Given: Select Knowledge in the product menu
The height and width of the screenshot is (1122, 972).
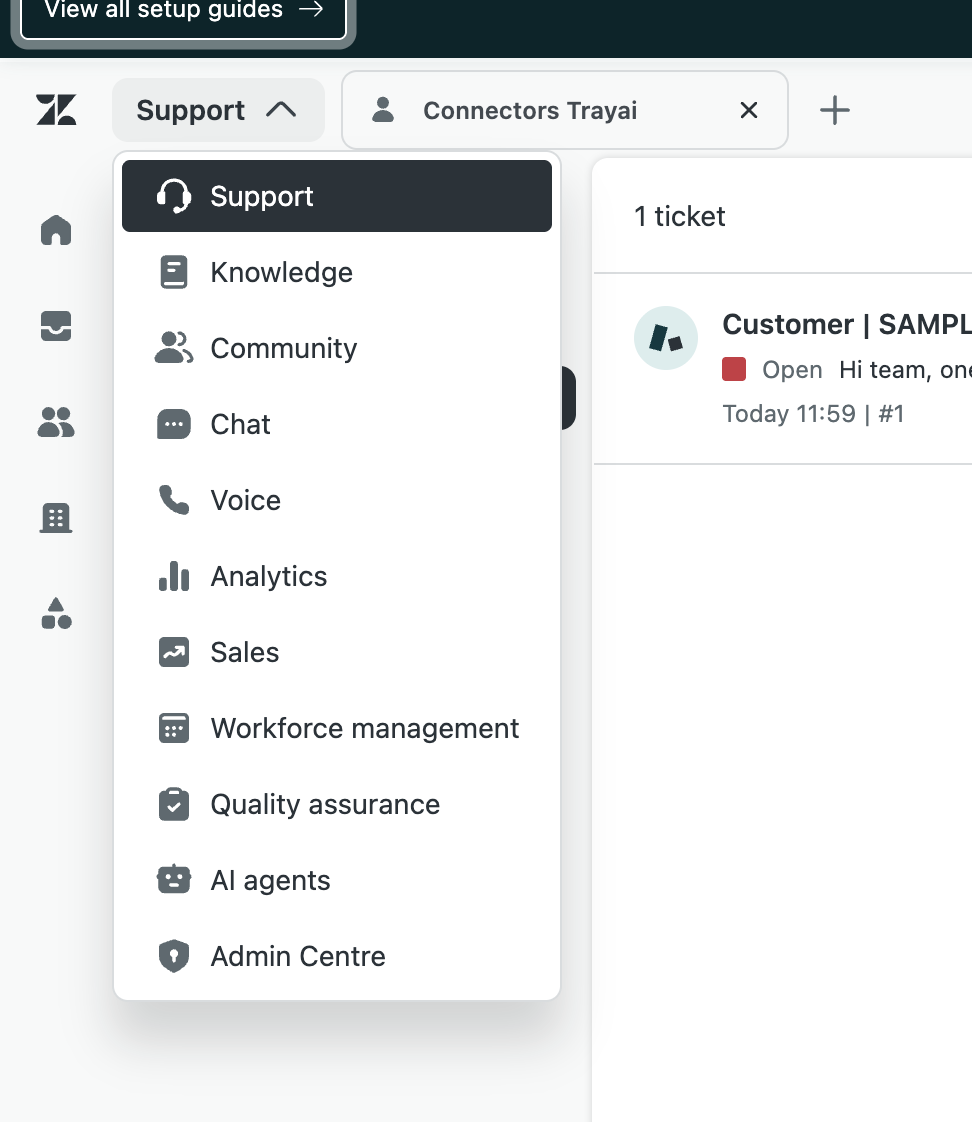Looking at the screenshot, I should [x=337, y=273].
